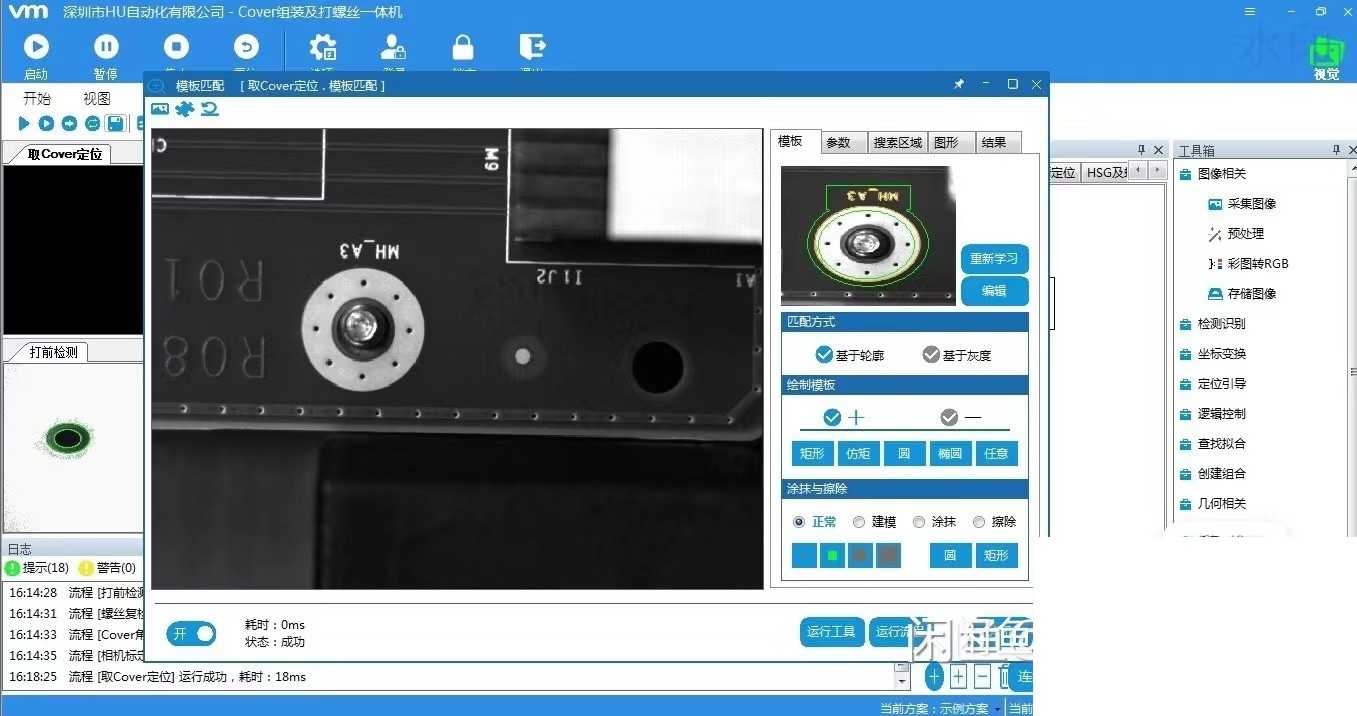Viewport: 1357px width, 716px height.
Task: Pause the process with the 暂停 icon
Action: point(106,47)
